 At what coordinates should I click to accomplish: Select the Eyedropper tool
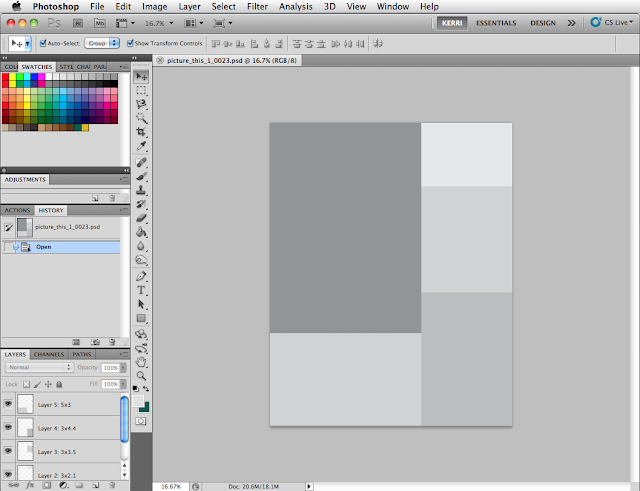point(141,146)
